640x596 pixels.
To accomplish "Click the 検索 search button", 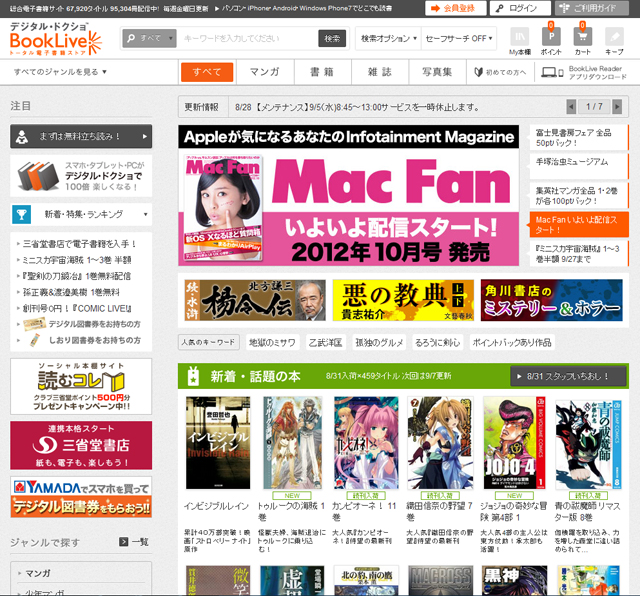I will tap(332, 38).
